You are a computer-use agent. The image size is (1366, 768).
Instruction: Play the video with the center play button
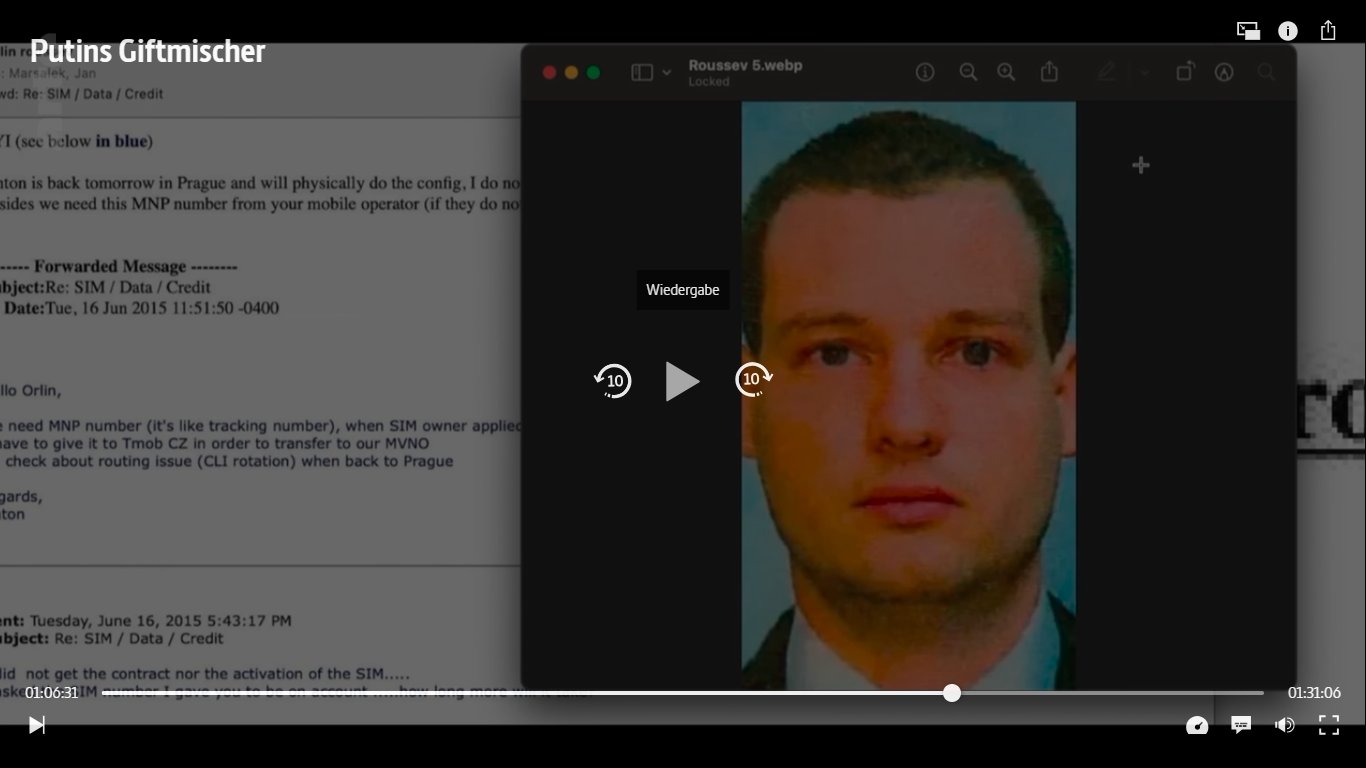[x=682, y=381]
